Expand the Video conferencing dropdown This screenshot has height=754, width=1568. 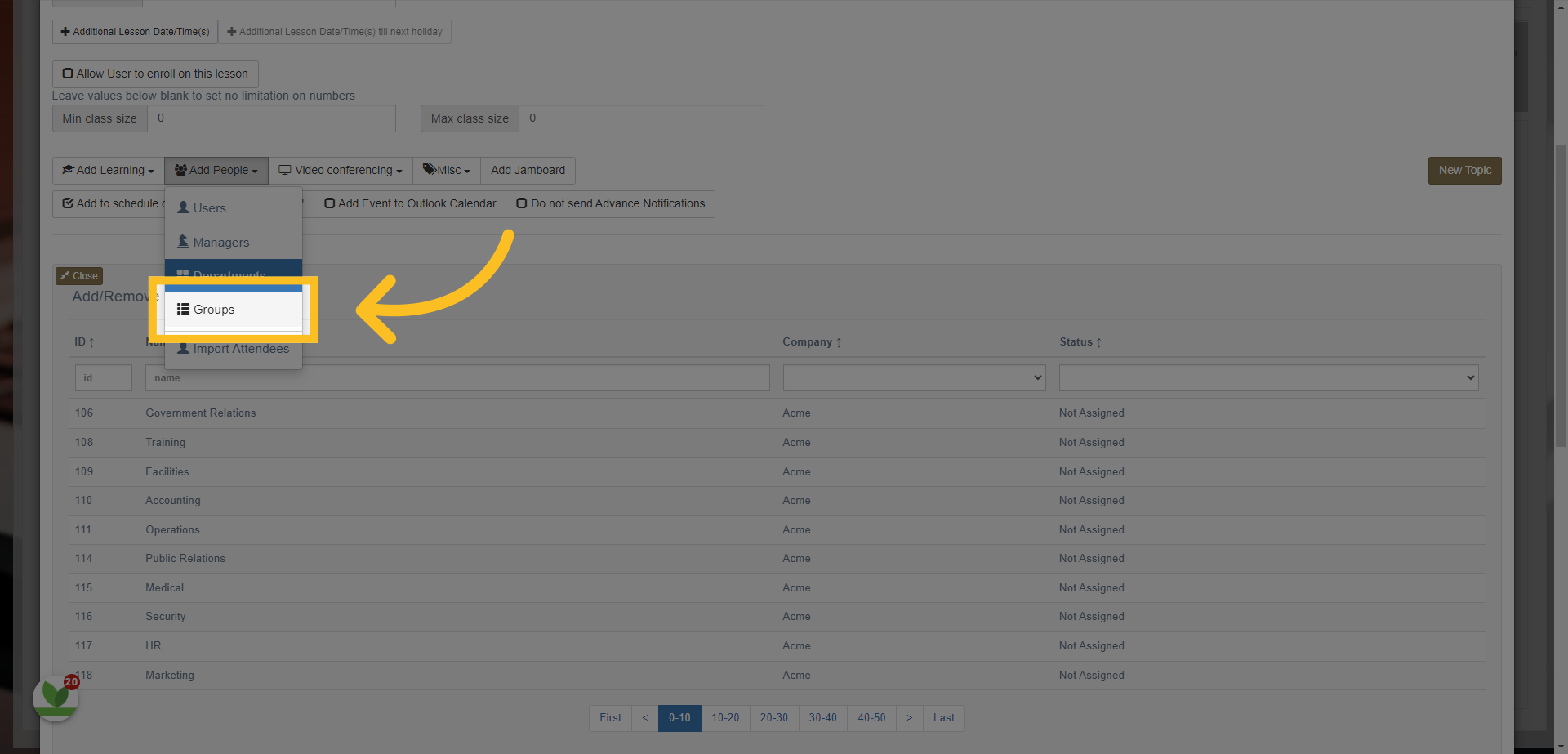point(341,171)
